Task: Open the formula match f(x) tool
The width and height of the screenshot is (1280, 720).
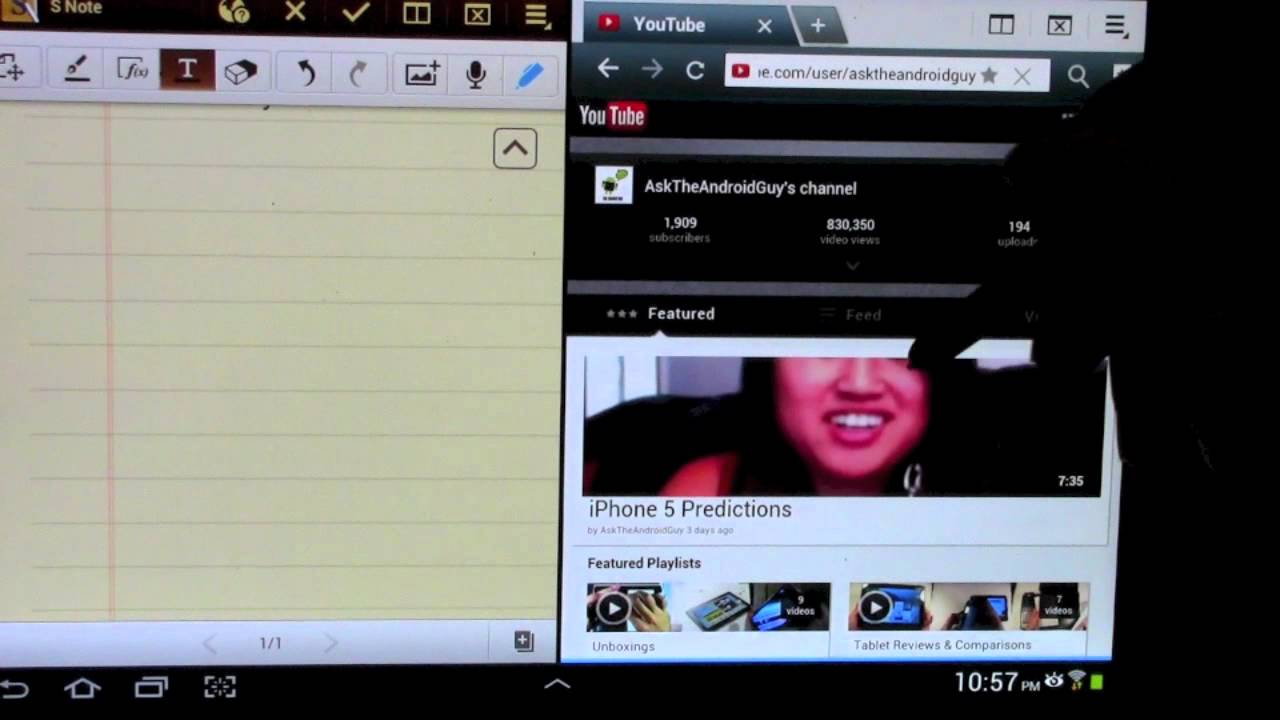Action: [x=132, y=71]
